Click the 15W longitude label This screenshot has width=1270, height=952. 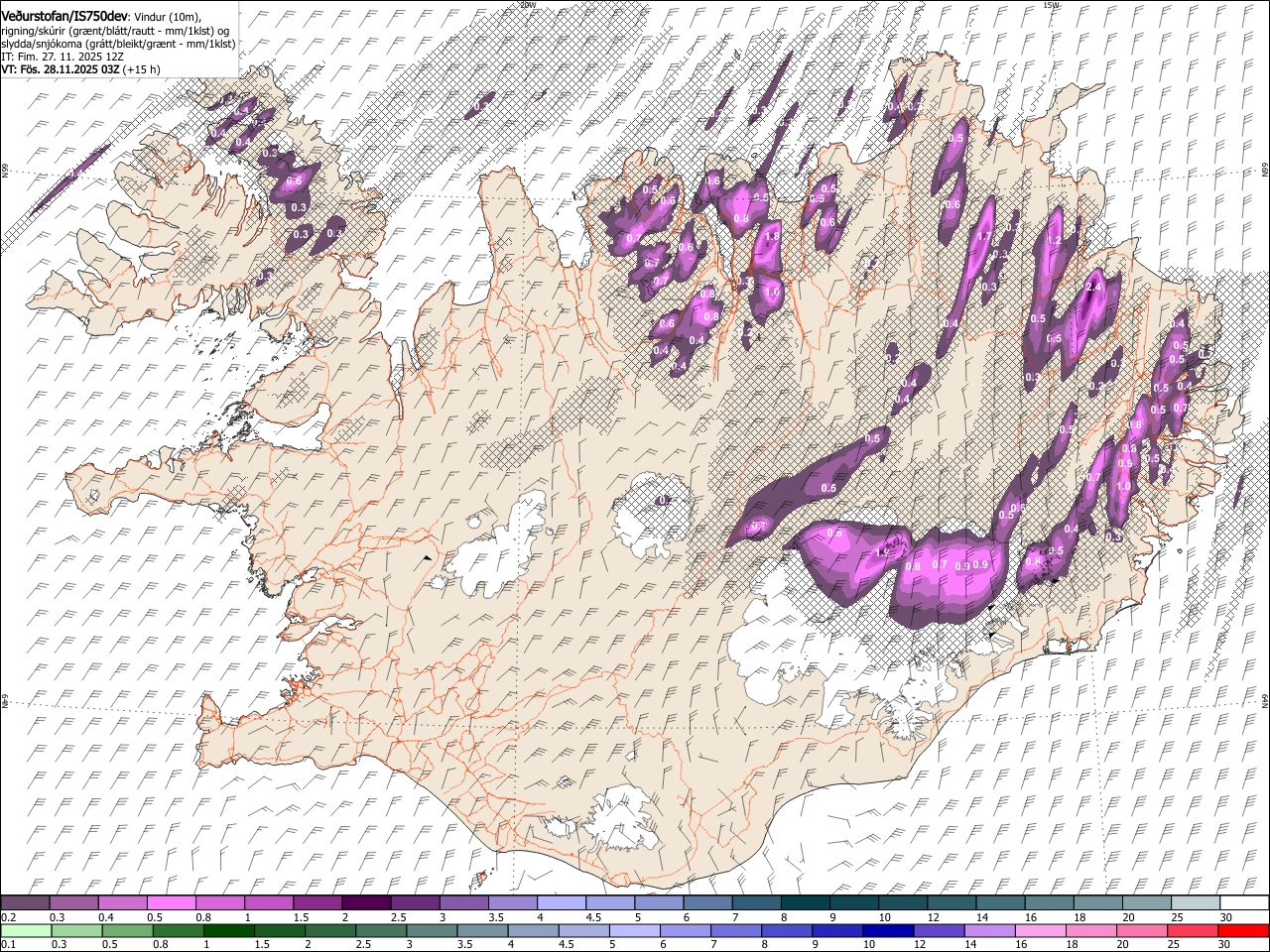pos(1051,5)
